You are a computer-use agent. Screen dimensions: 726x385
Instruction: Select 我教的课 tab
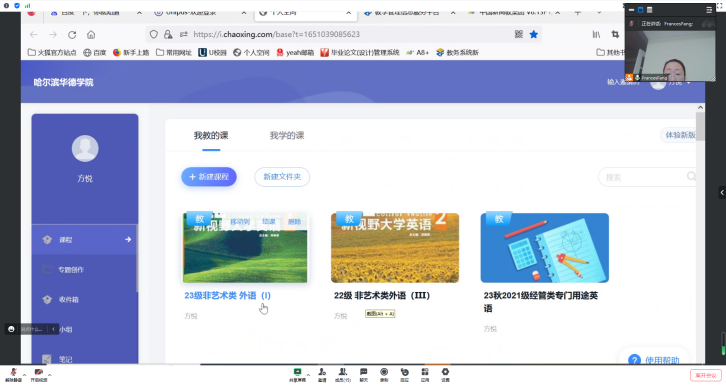pos(211,136)
